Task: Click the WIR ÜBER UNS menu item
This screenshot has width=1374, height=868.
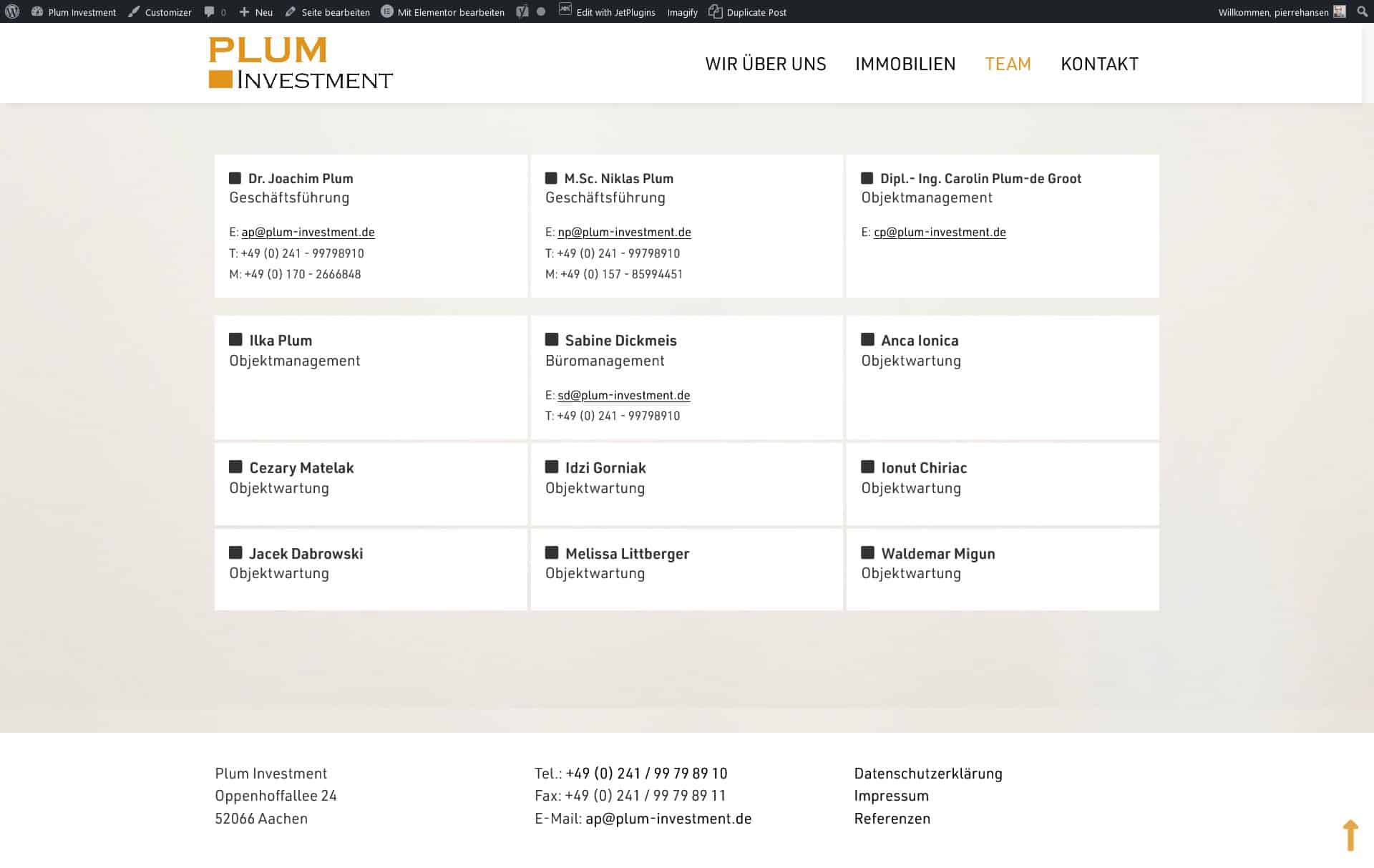Action: [766, 64]
